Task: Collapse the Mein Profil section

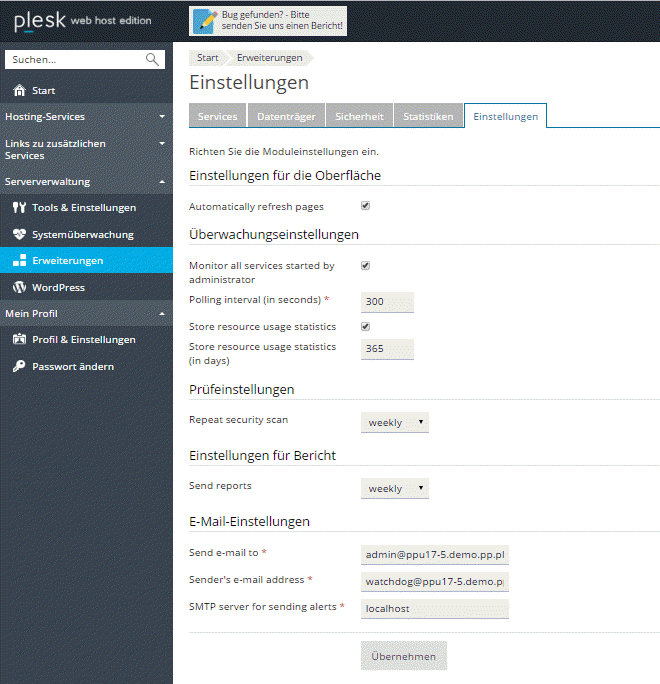Action: coord(86,313)
